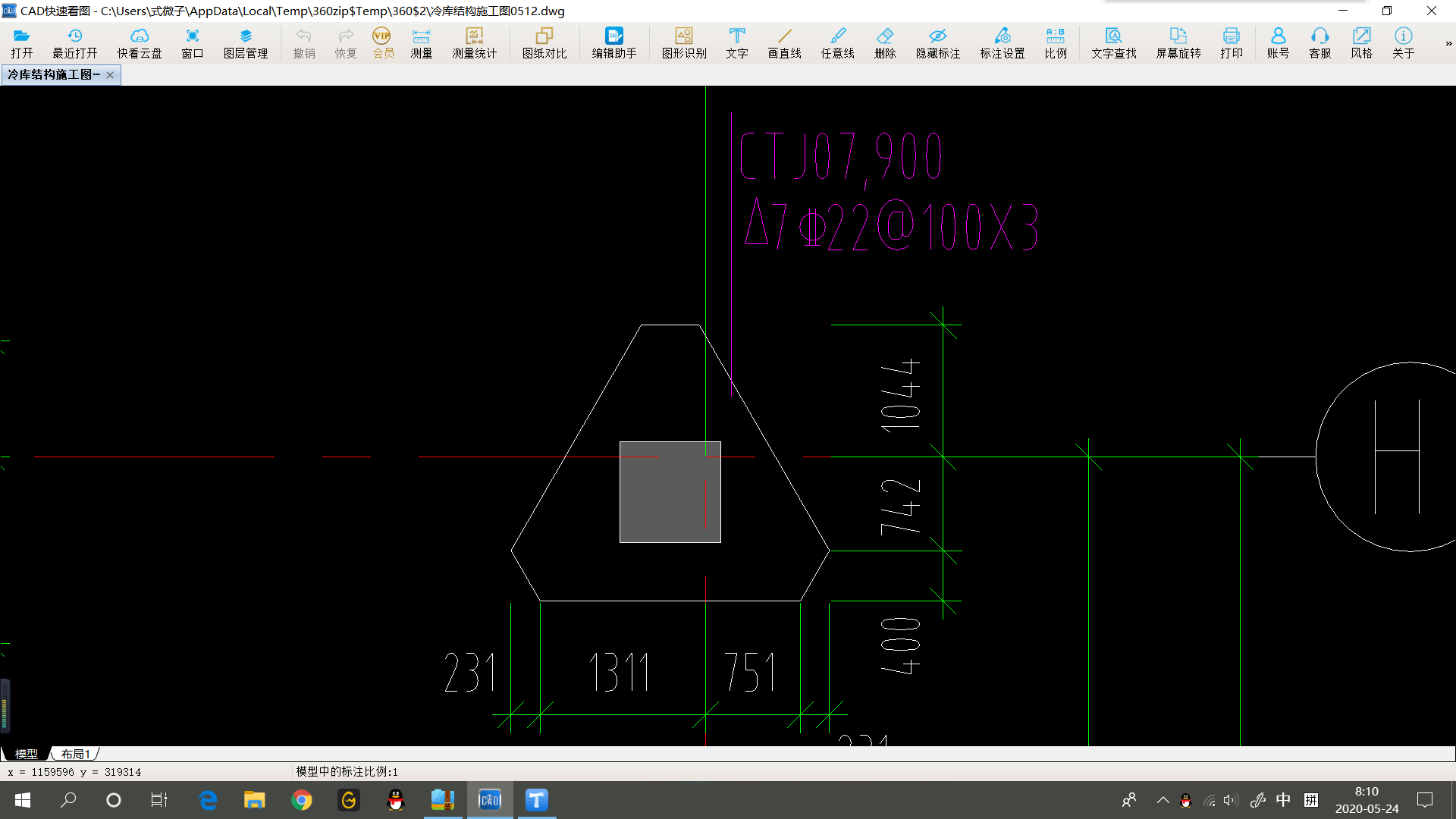Open the 最近打开 recent files list
Screen dimensions: 1456x819
coord(74,43)
